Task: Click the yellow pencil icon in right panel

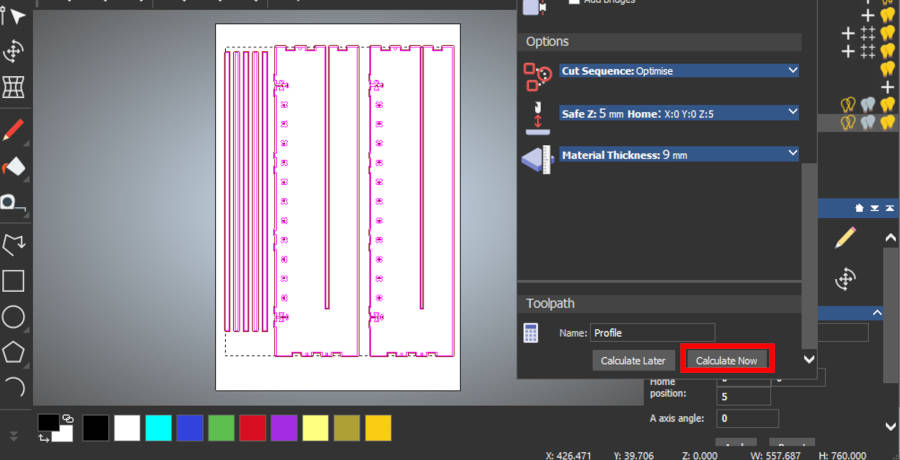Action: point(845,237)
